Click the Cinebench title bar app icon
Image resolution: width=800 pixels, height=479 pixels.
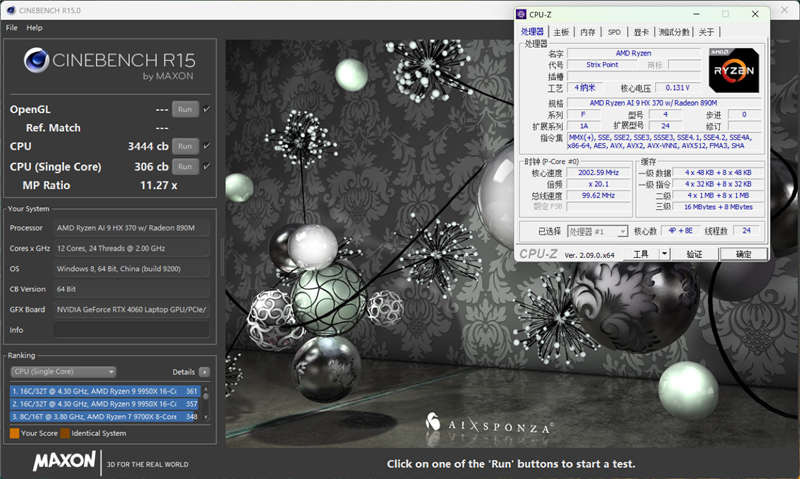[11, 10]
